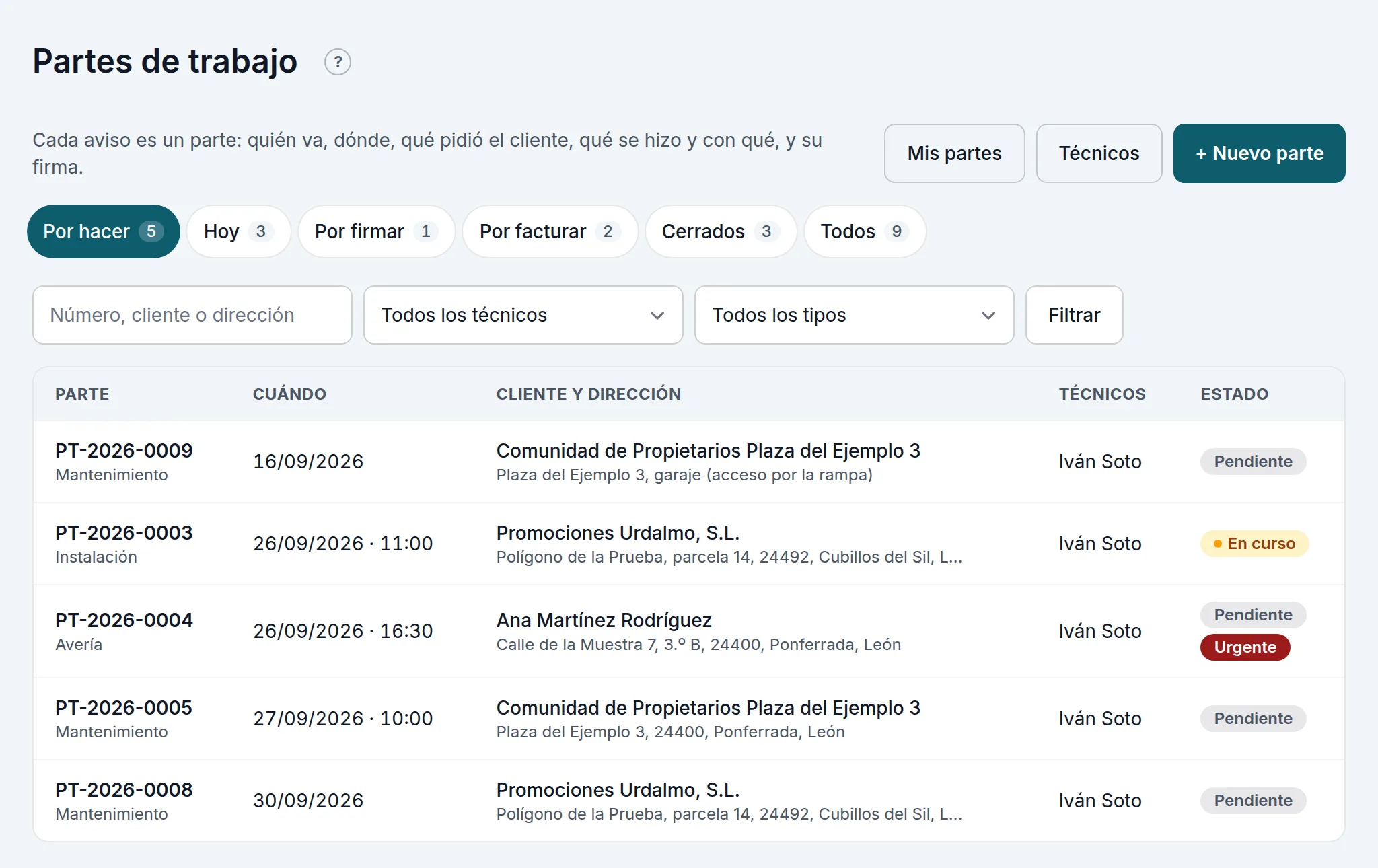Switch to the Por firmar tab
Screen dimensions: 1378x868
(x=376, y=231)
